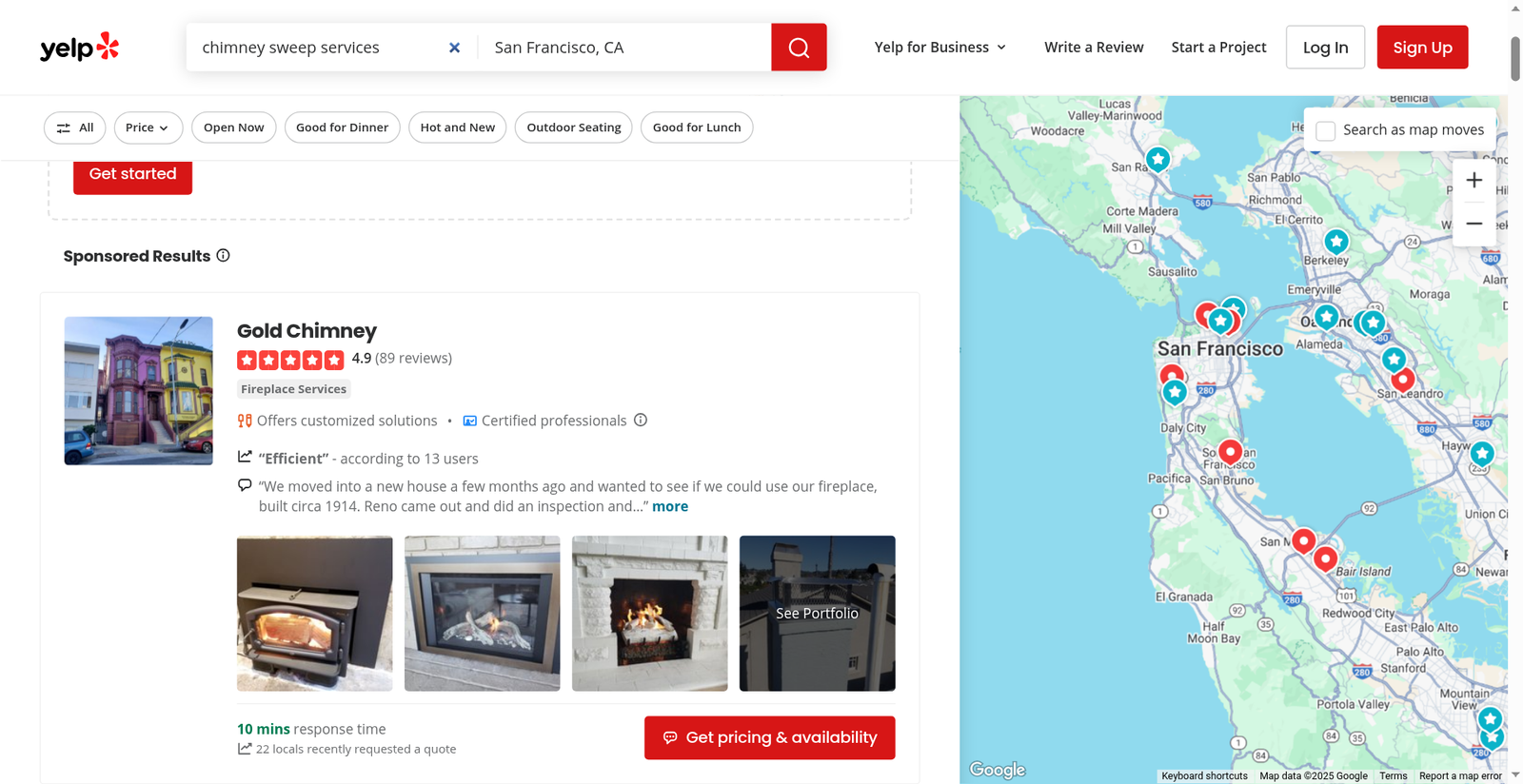Click the 89 reviews count text
The height and width of the screenshot is (784, 1523).
click(x=413, y=358)
